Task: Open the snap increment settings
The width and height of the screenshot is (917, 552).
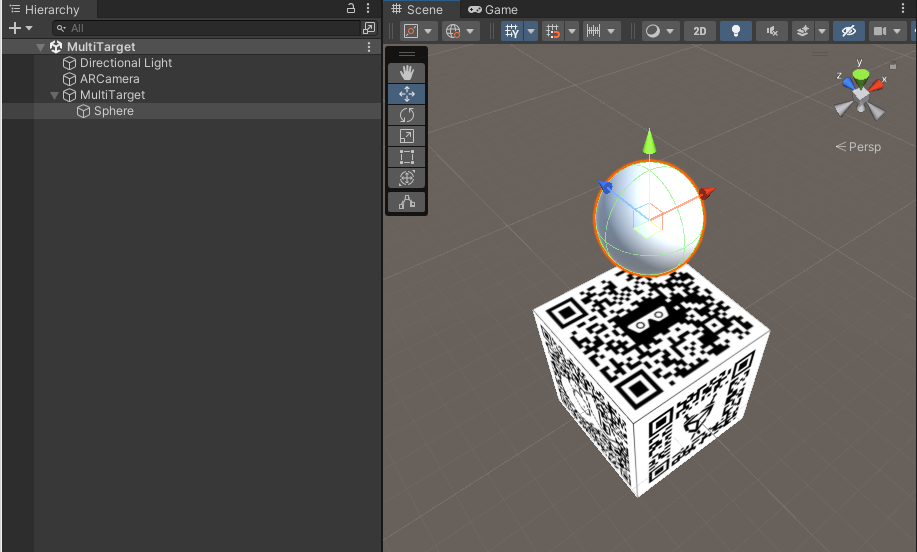Action: click(x=594, y=31)
